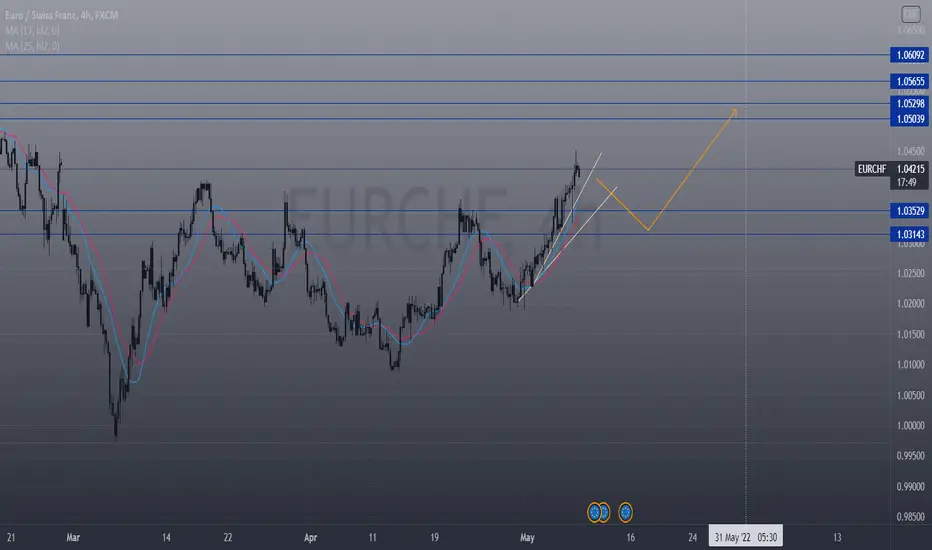
Task: Select the MA (25, hl2, 0) indicator legend
Action: point(32,46)
